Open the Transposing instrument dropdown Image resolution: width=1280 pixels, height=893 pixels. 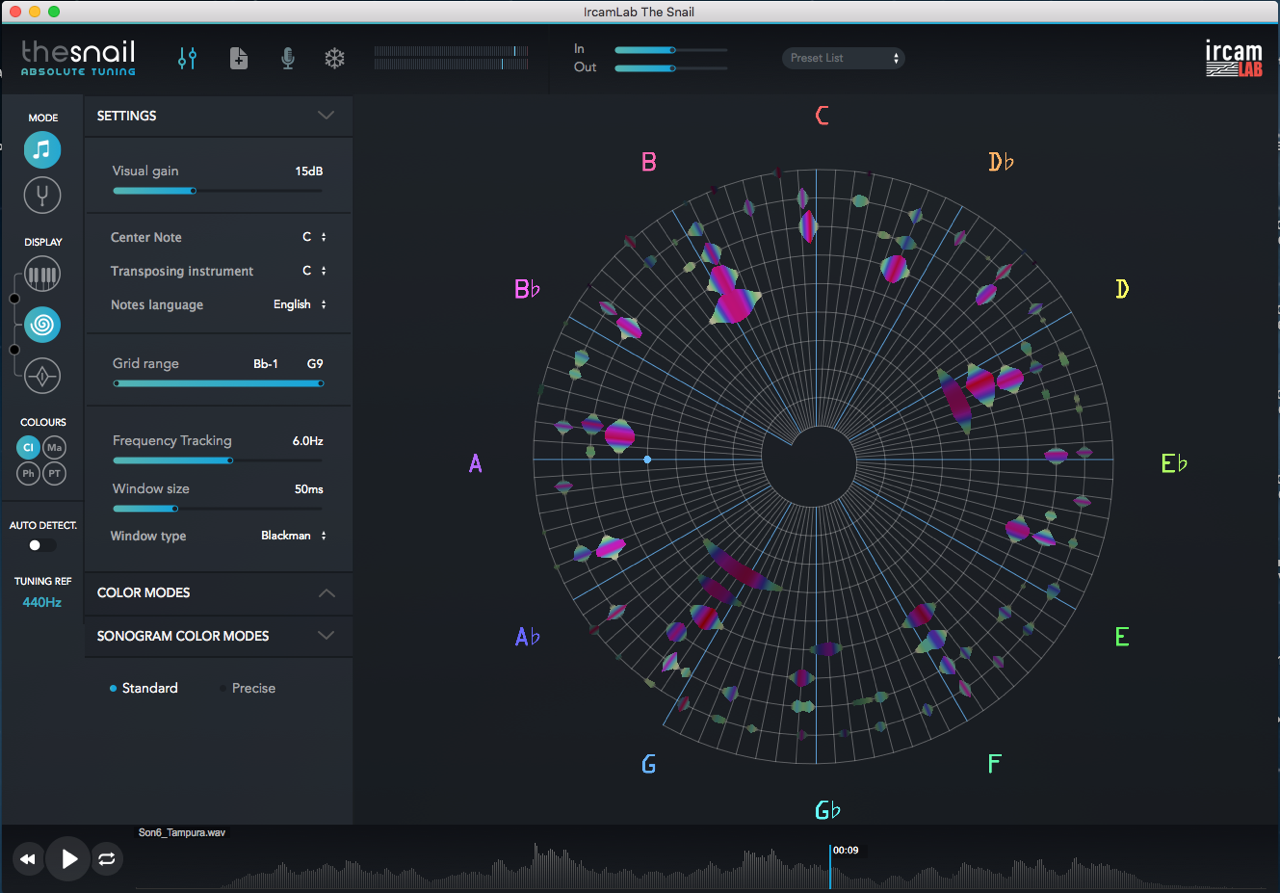[315, 271]
